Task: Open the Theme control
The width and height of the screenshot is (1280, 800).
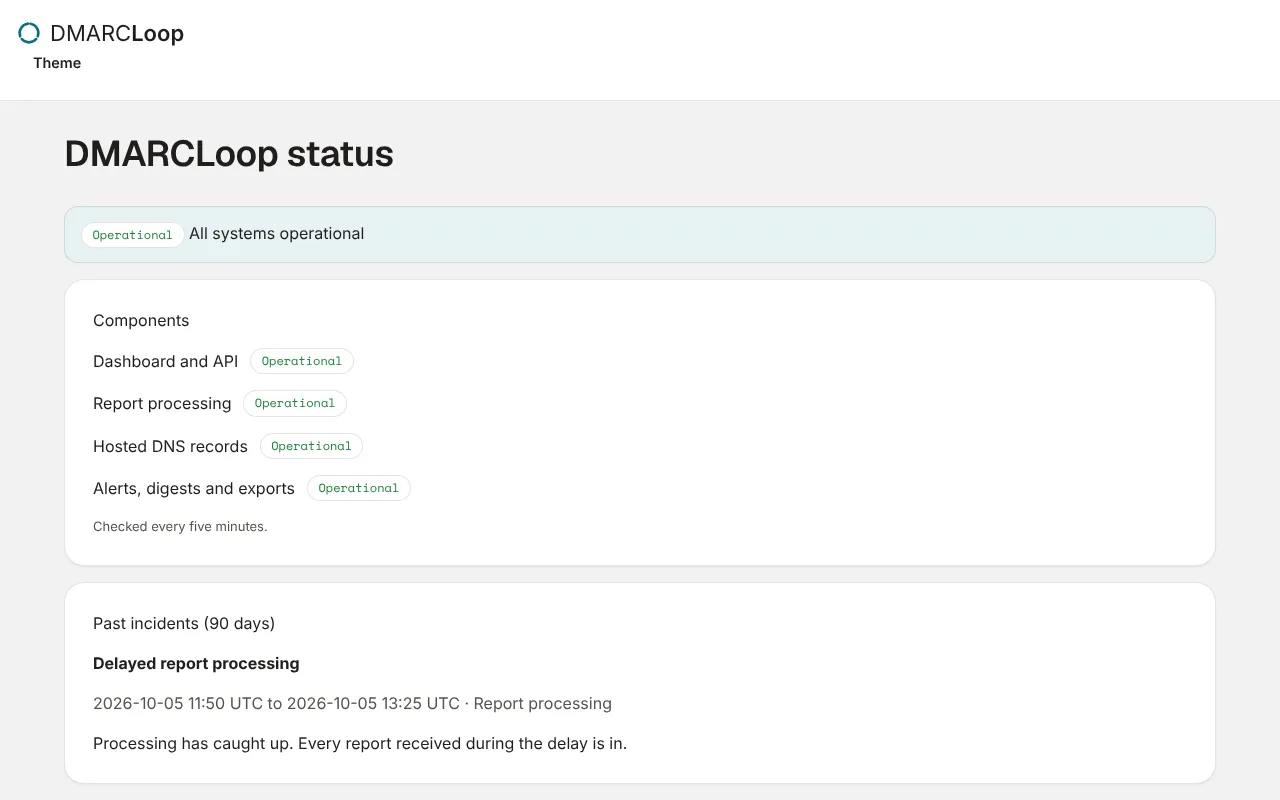Action: (57, 63)
